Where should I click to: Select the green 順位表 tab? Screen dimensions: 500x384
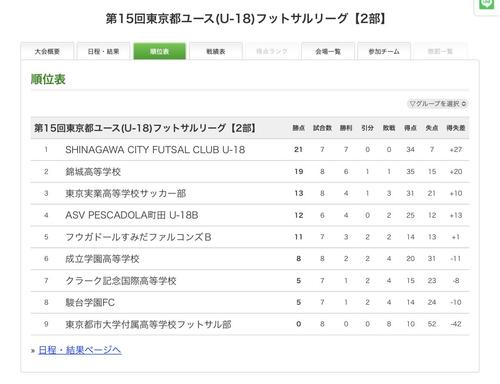(159, 51)
